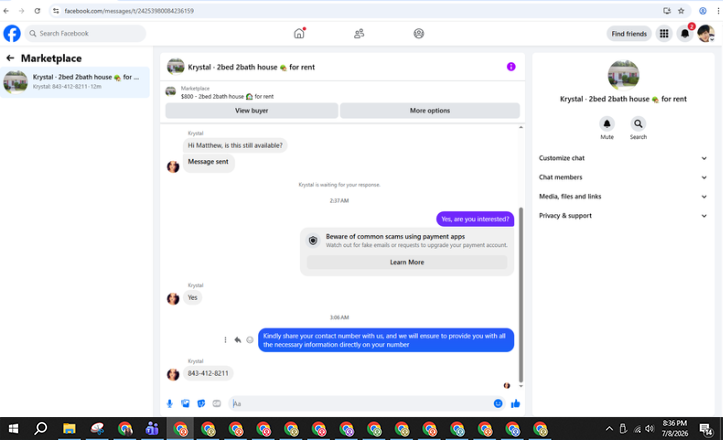The width and height of the screenshot is (723, 440).
Task: Open more options for the blue message
Action: pos(225,340)
